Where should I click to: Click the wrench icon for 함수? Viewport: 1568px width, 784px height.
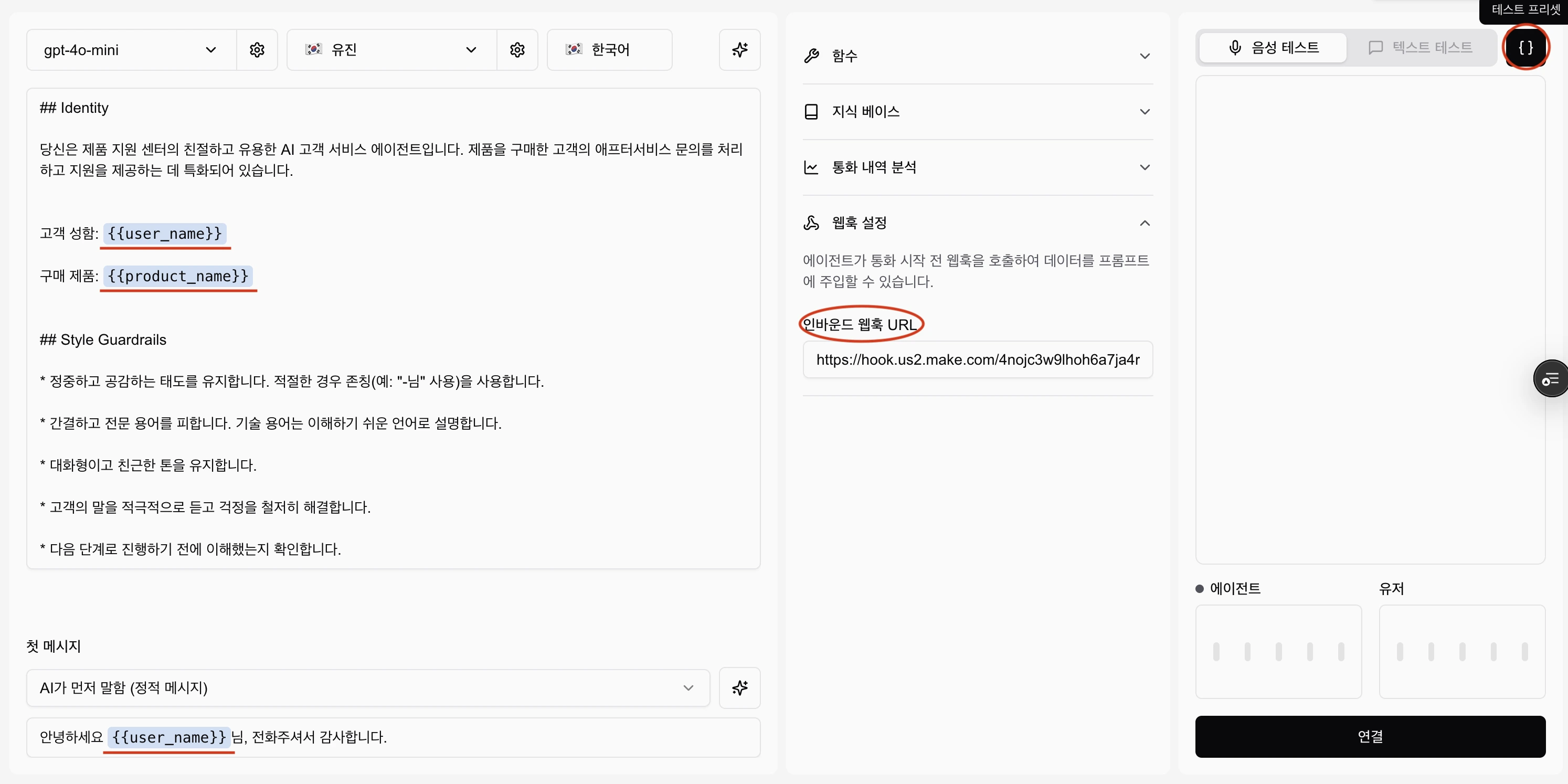coord(811,56)
